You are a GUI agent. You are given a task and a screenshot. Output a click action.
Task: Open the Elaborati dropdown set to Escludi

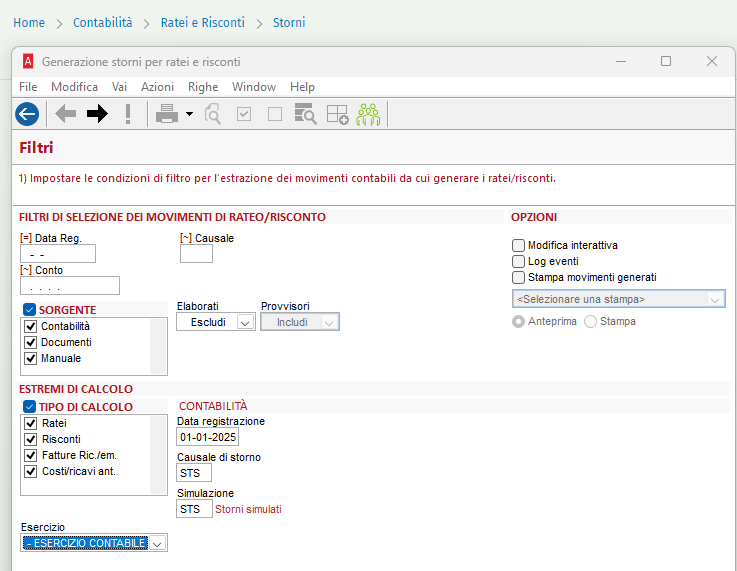tap(216, 322)
